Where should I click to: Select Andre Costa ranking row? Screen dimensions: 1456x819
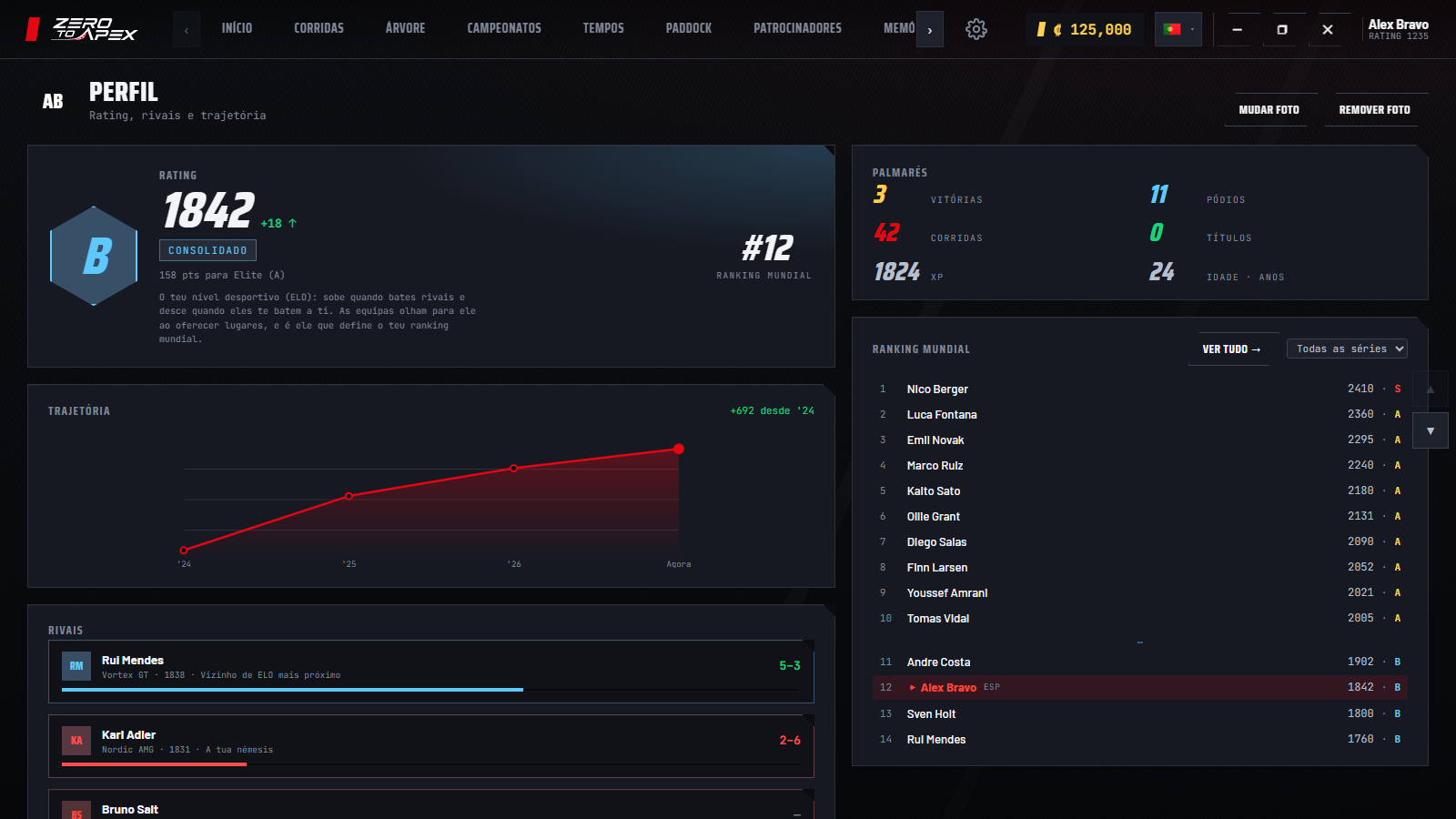pos(1139,662)
